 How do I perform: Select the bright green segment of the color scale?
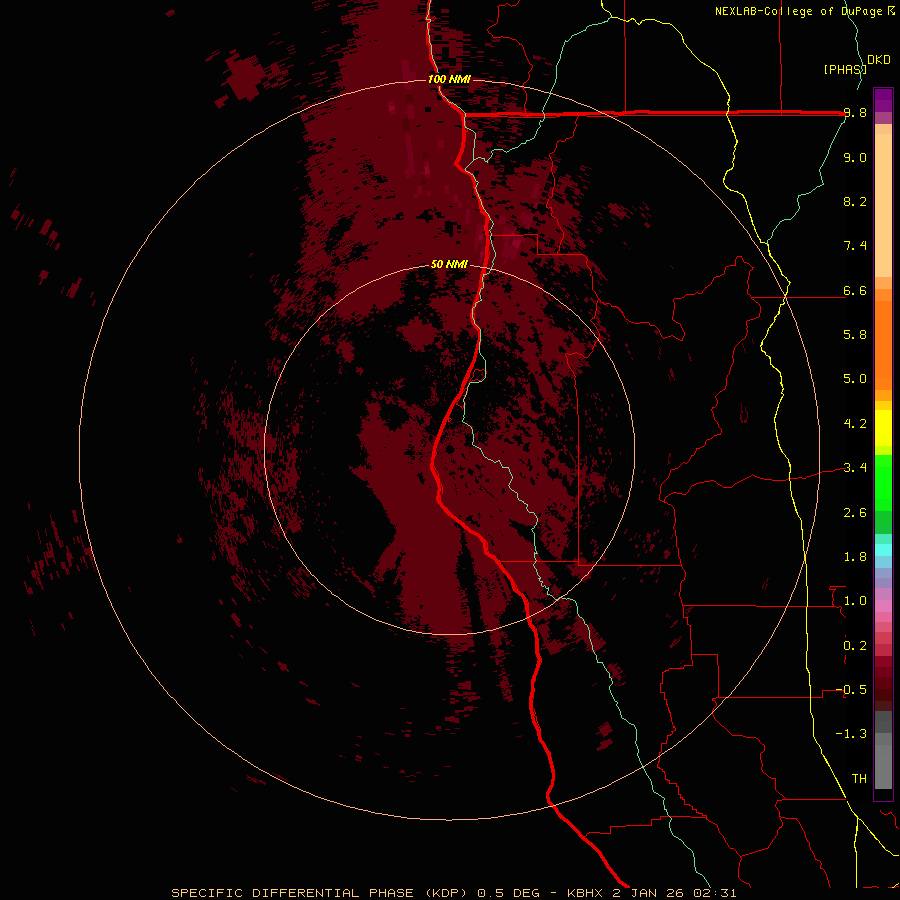coord(883,482)
